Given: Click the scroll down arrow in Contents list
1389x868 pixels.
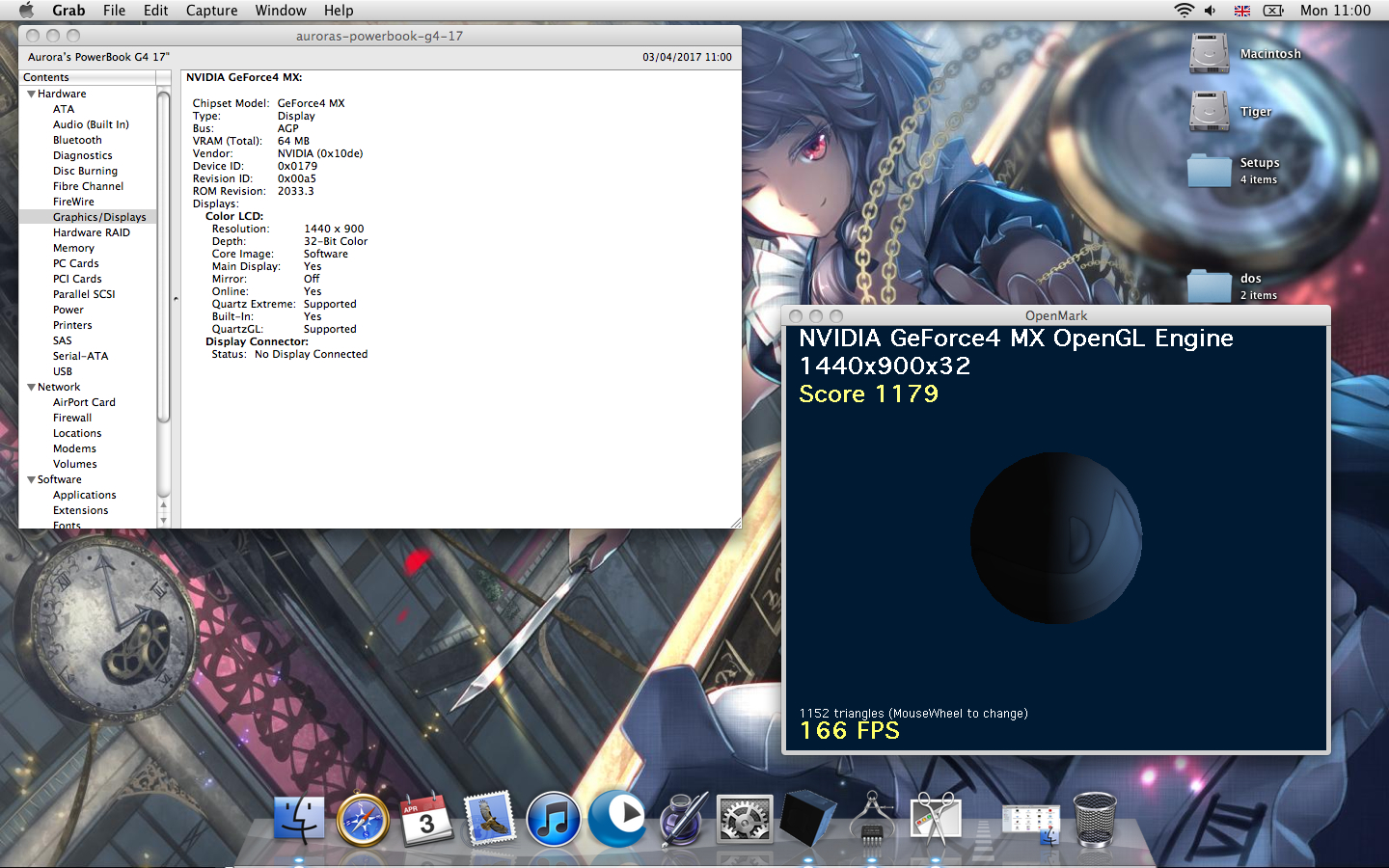Looking at the screenshot, I should [x=163, y=520].
